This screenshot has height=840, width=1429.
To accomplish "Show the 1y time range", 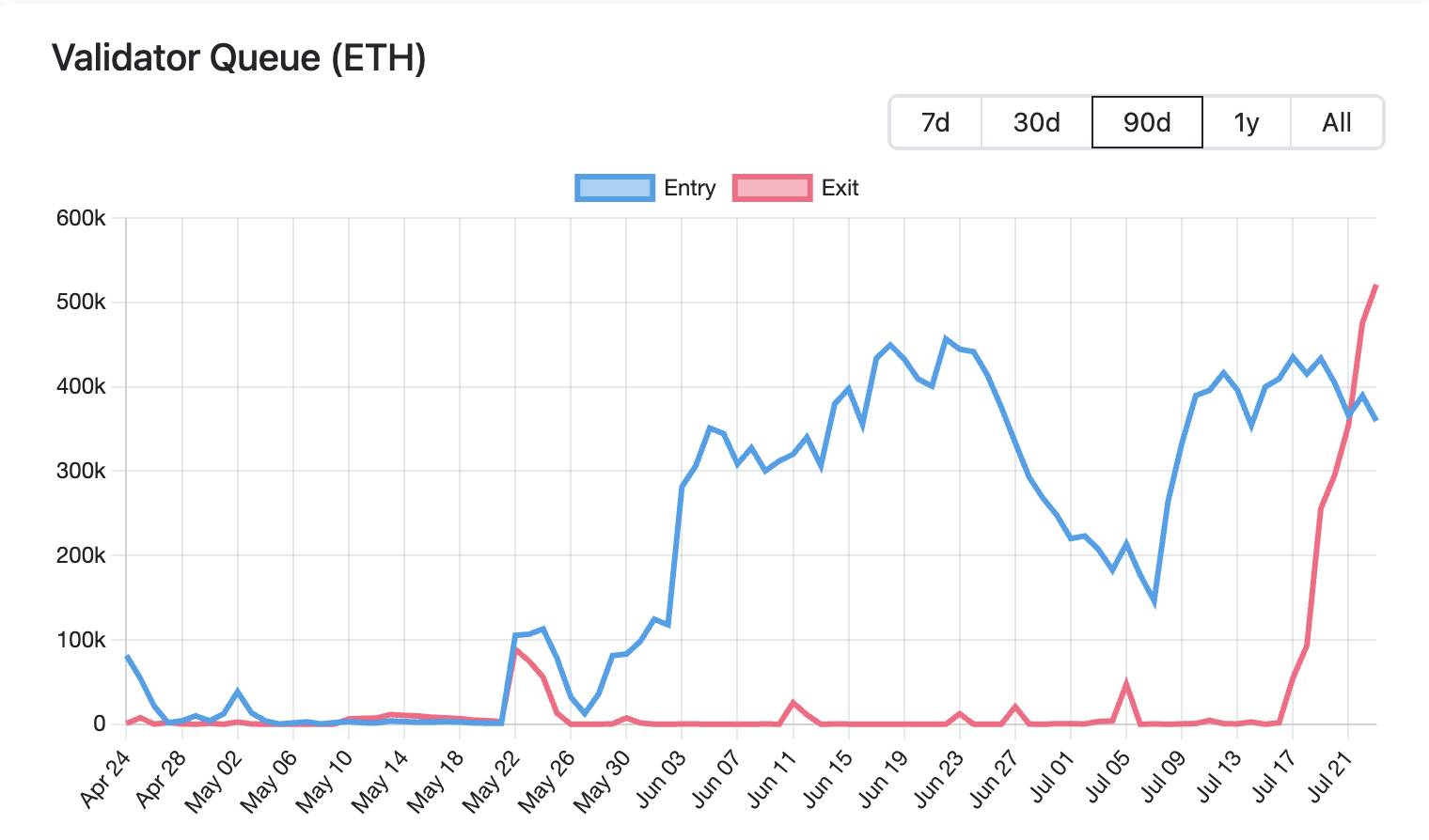I will tap(1247, 122).
